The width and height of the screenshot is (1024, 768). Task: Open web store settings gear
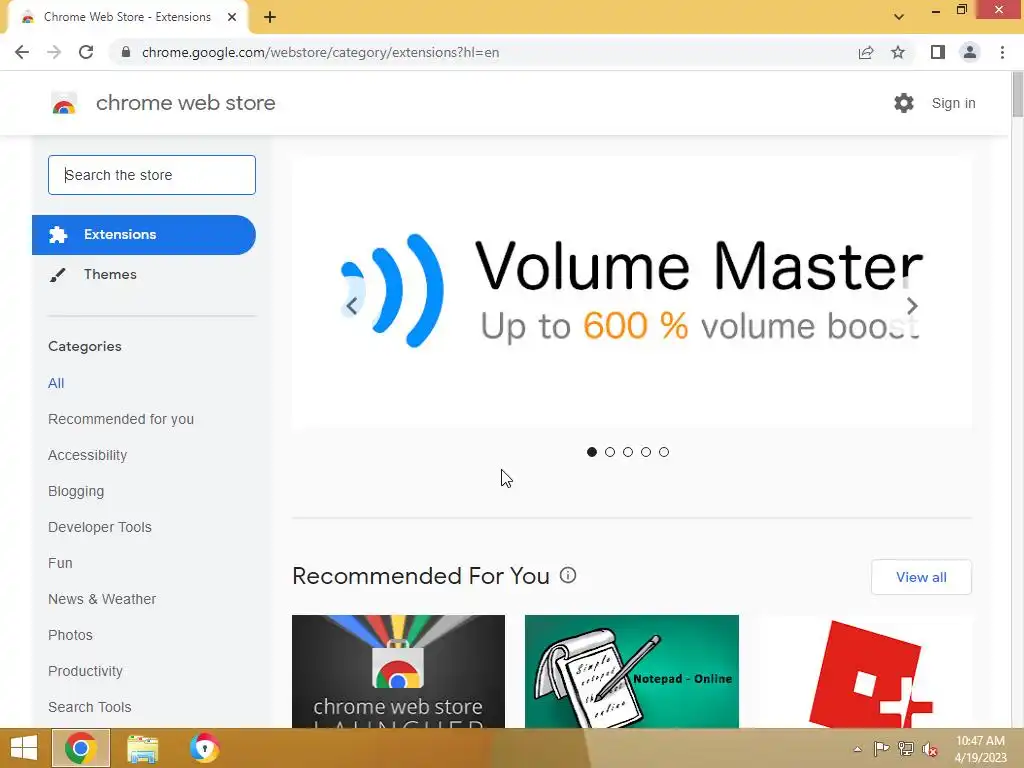point(904,103)
